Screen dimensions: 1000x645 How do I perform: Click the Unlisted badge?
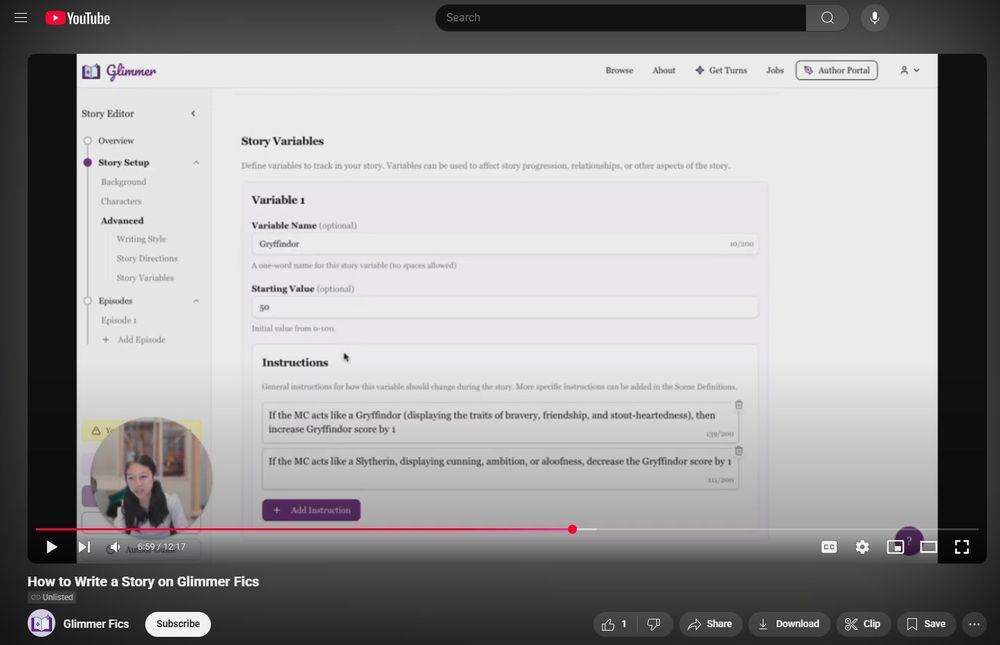[x=52, y=597]
